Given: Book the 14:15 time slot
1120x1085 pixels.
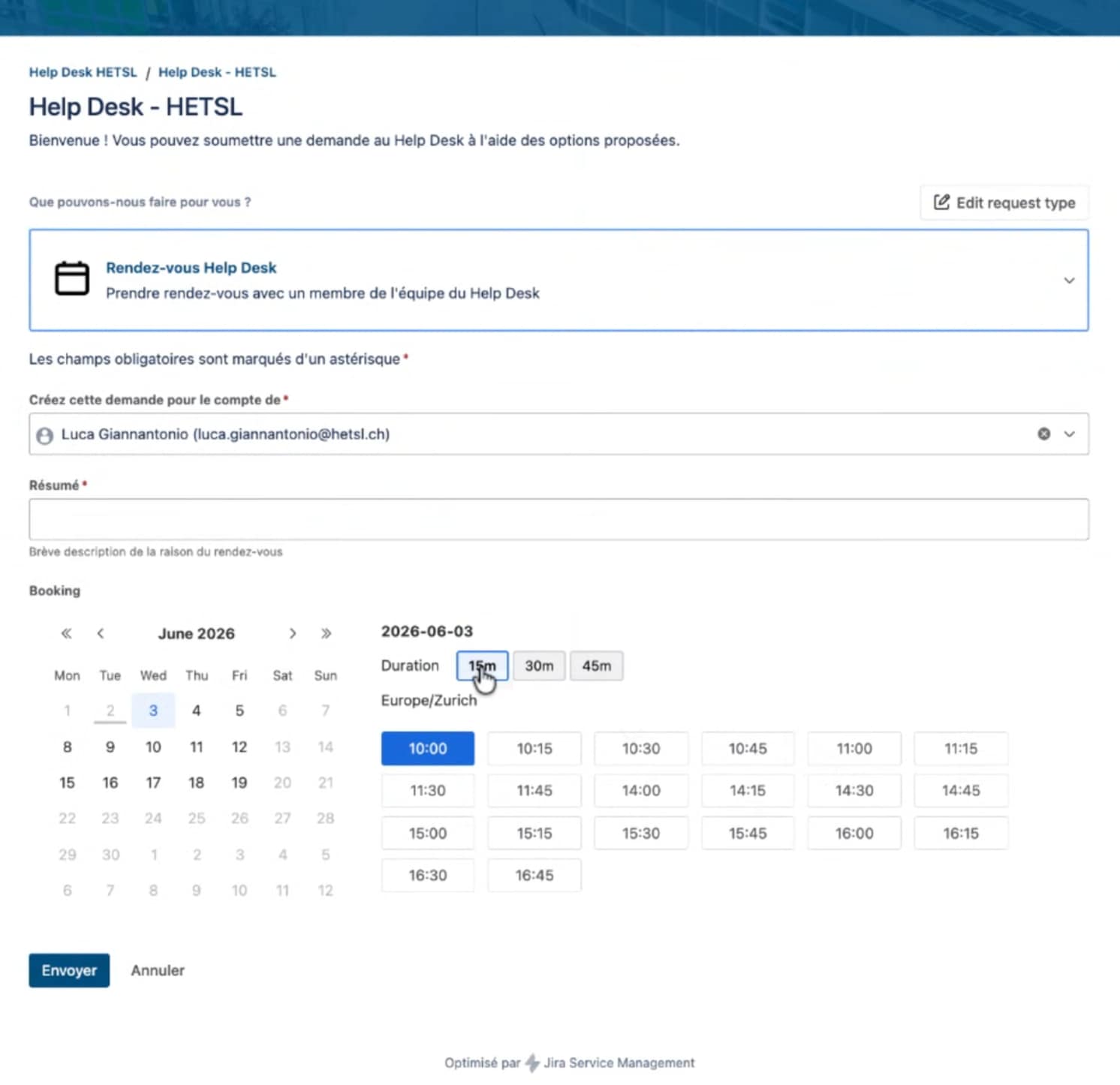Looking at the screenshot, I should pos(748,790).
